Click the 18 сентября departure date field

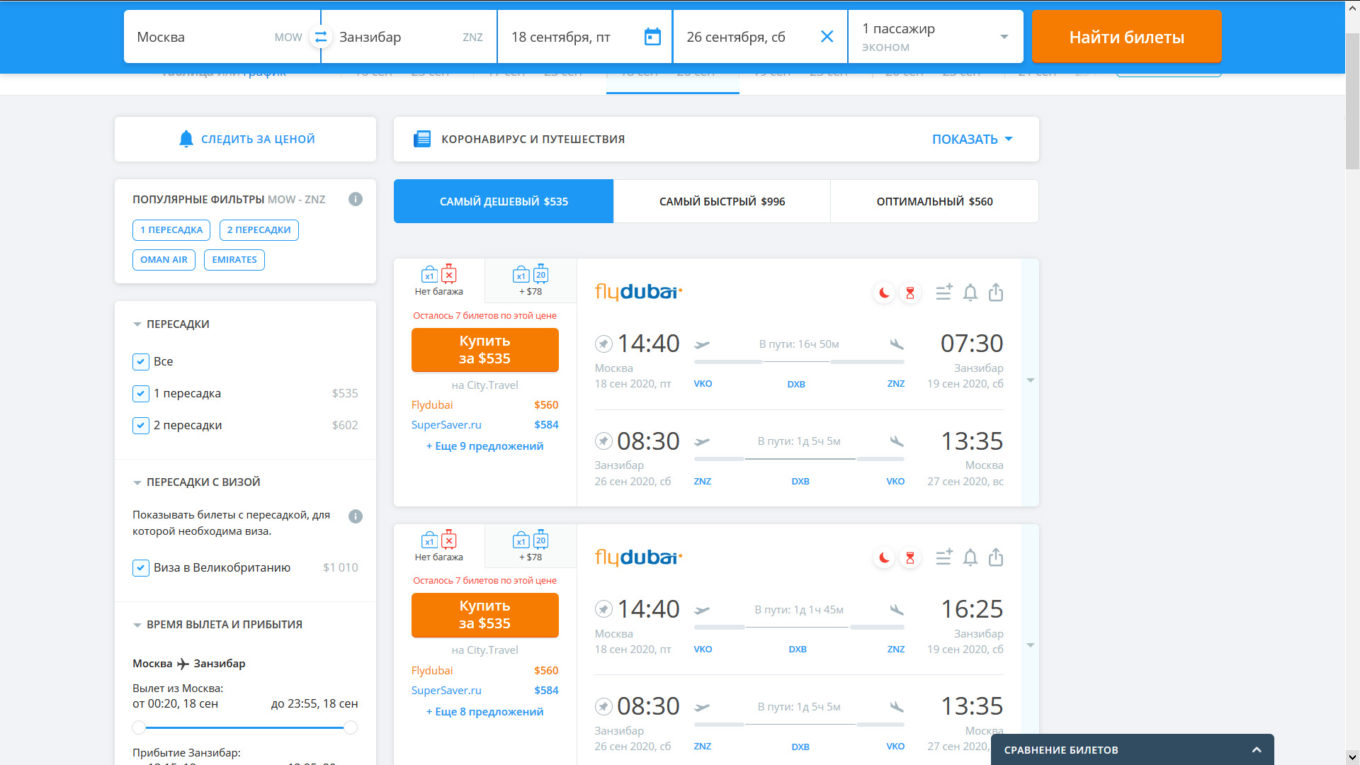(585, 37)
